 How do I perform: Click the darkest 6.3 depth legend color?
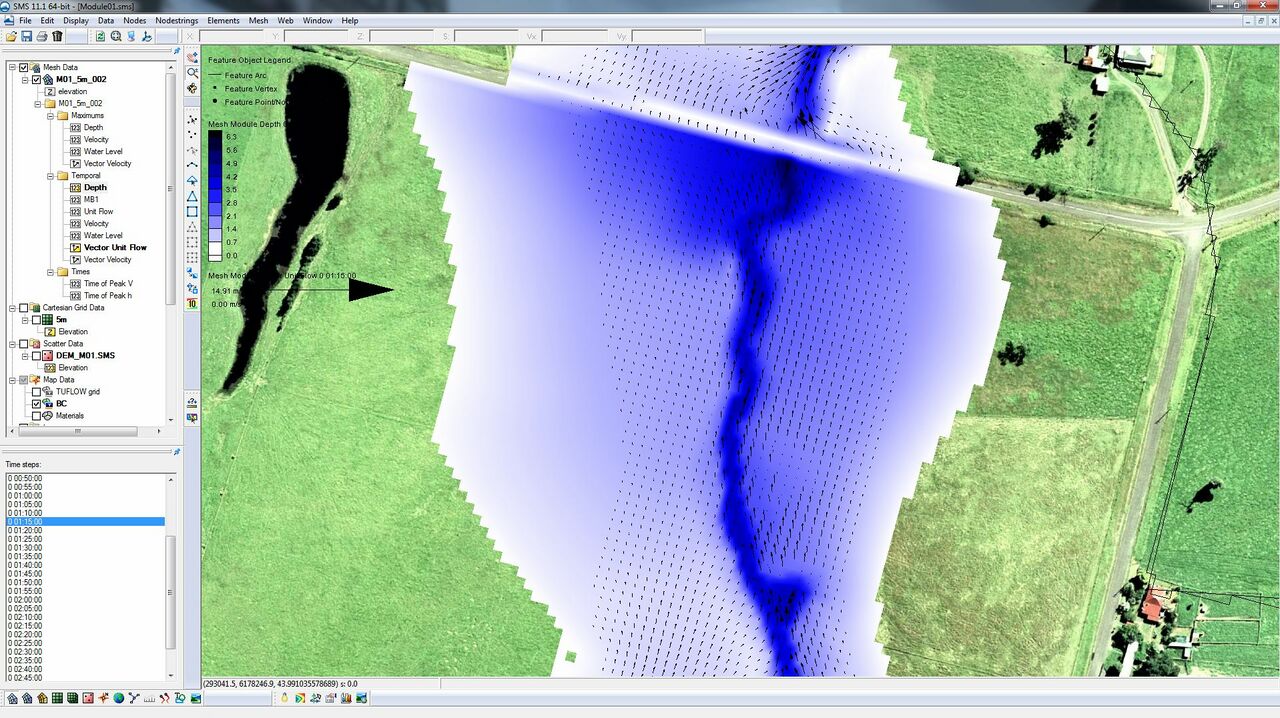[217, 137]
